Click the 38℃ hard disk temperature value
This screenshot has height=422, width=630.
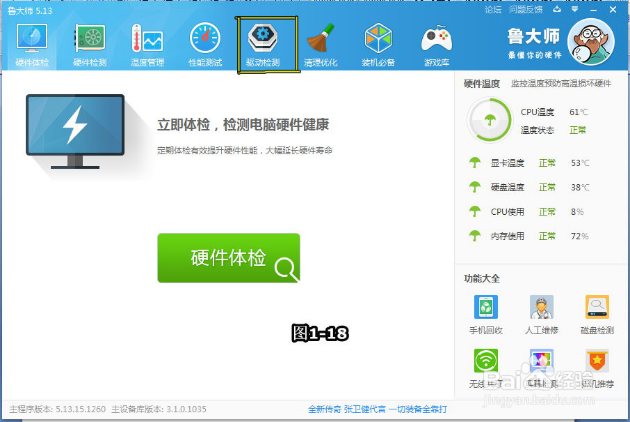(580, 187)
